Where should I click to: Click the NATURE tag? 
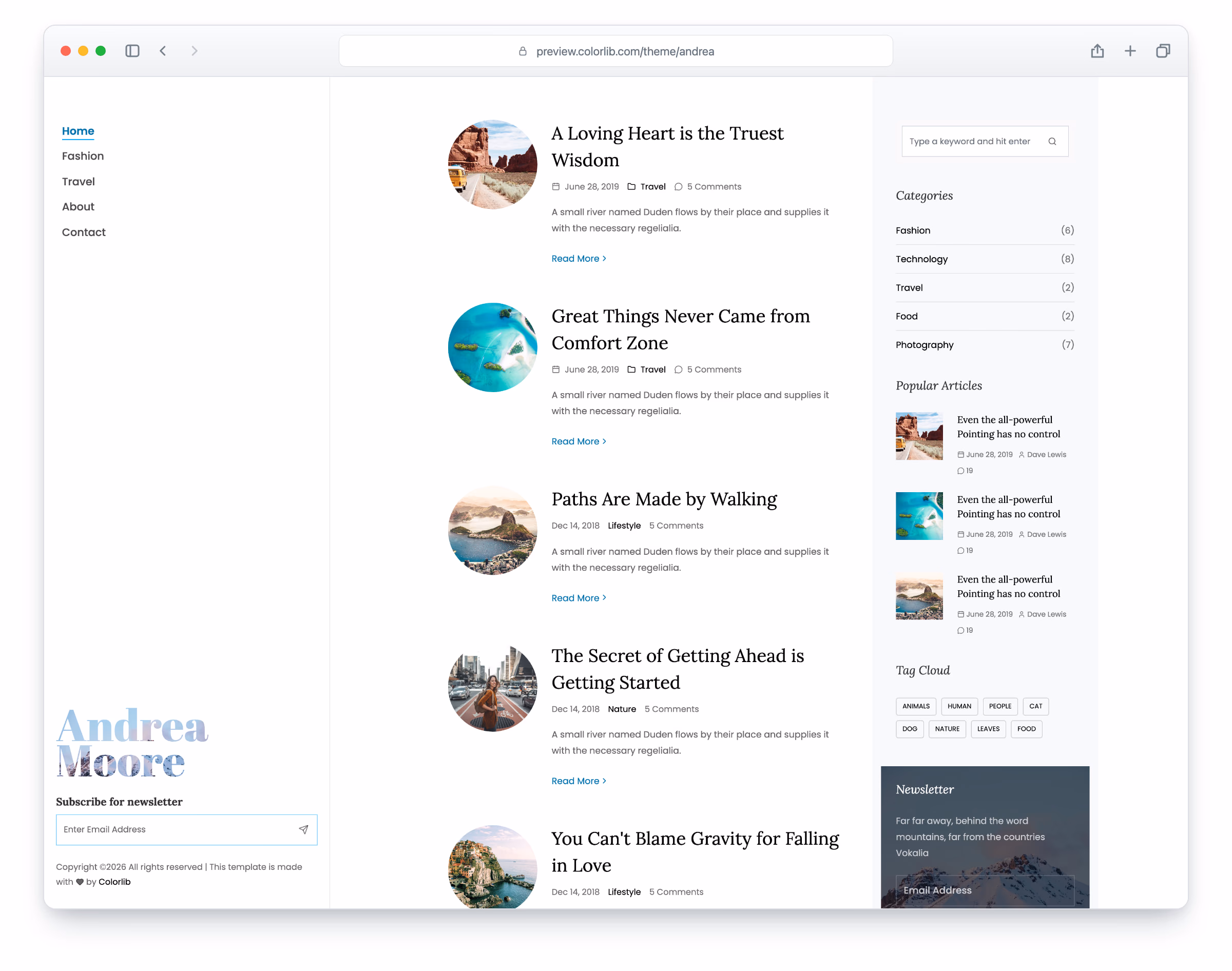[x=947, y=729]
